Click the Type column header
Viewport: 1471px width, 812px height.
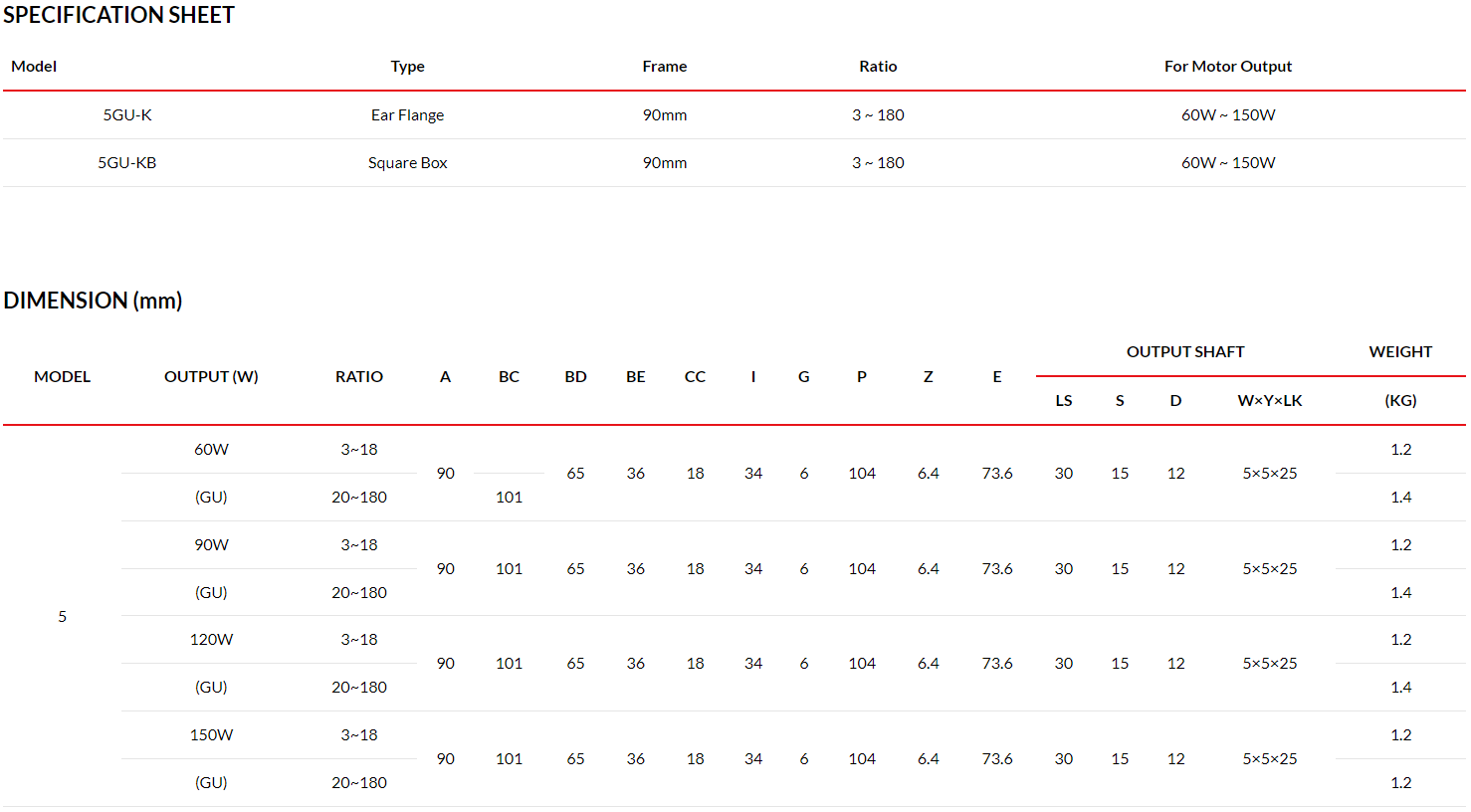(x=407, y=67)
